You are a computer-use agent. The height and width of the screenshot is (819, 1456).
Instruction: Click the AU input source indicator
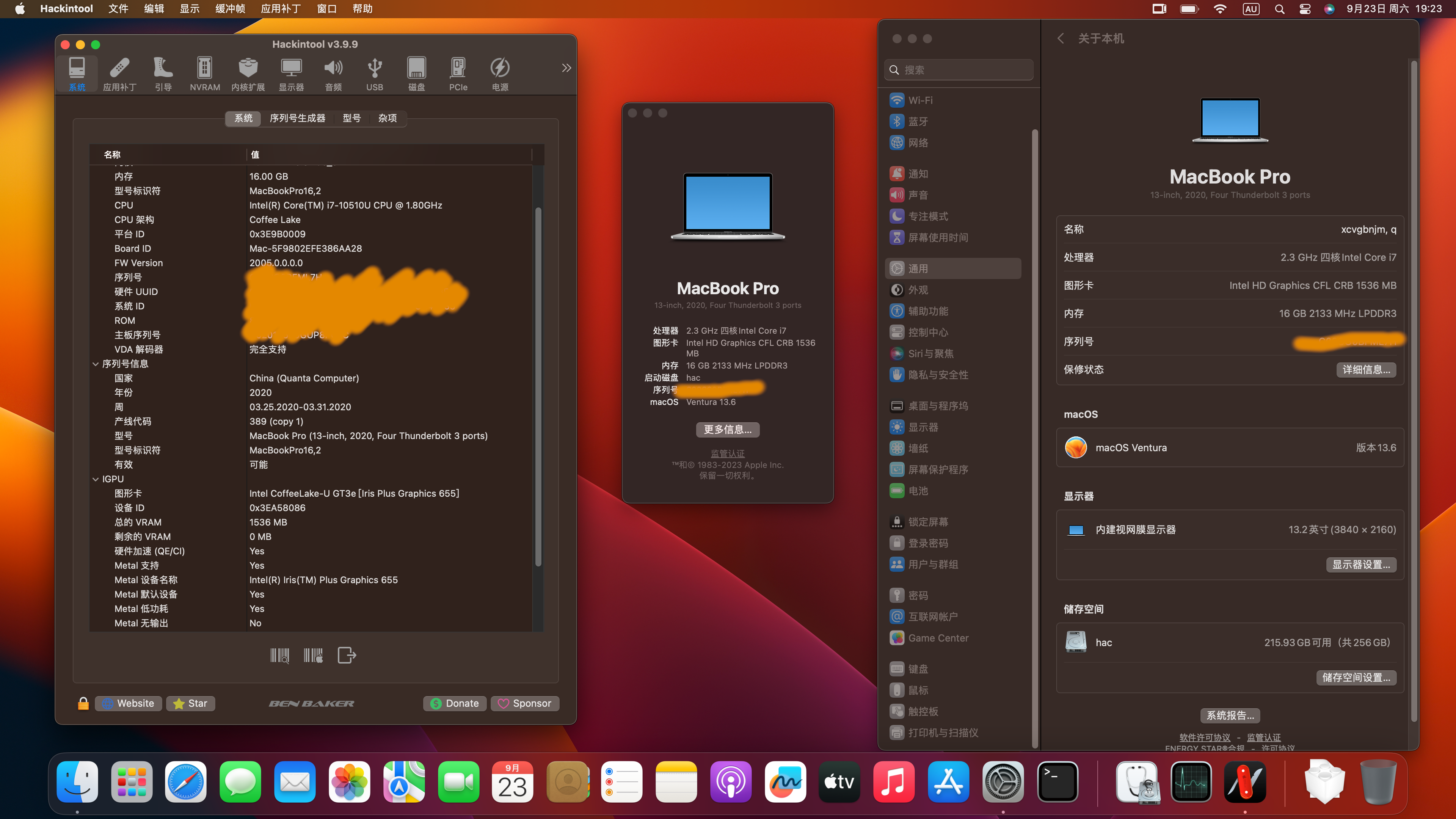pos(1250,9)
